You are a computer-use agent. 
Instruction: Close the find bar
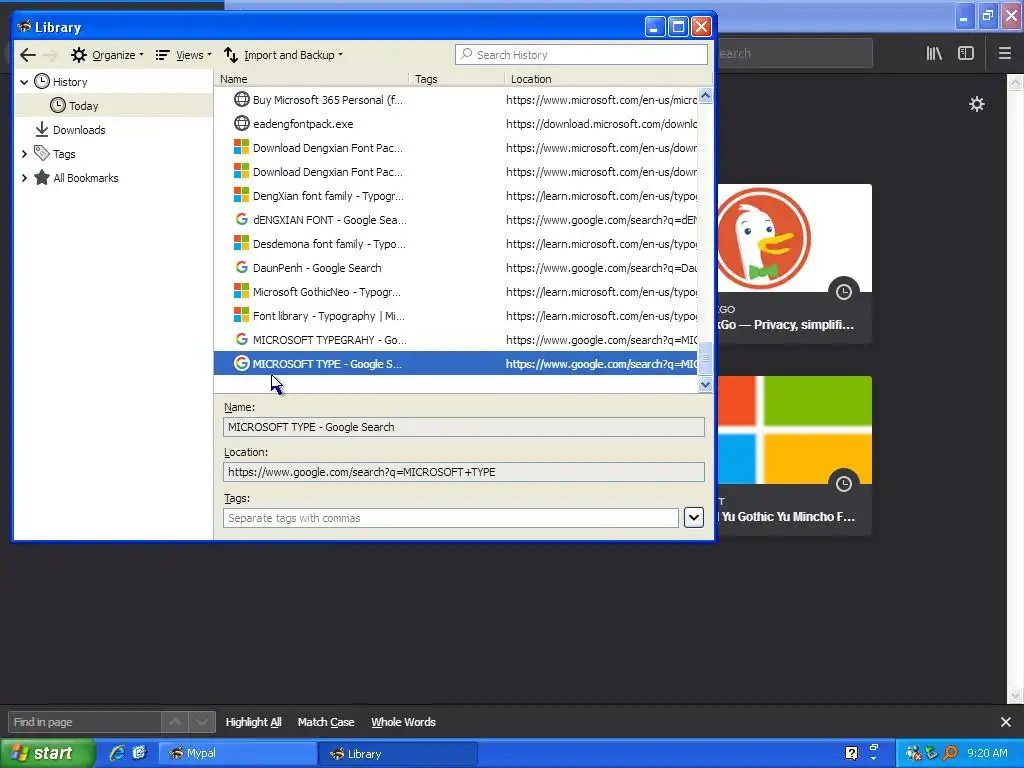pos(1006,722)
